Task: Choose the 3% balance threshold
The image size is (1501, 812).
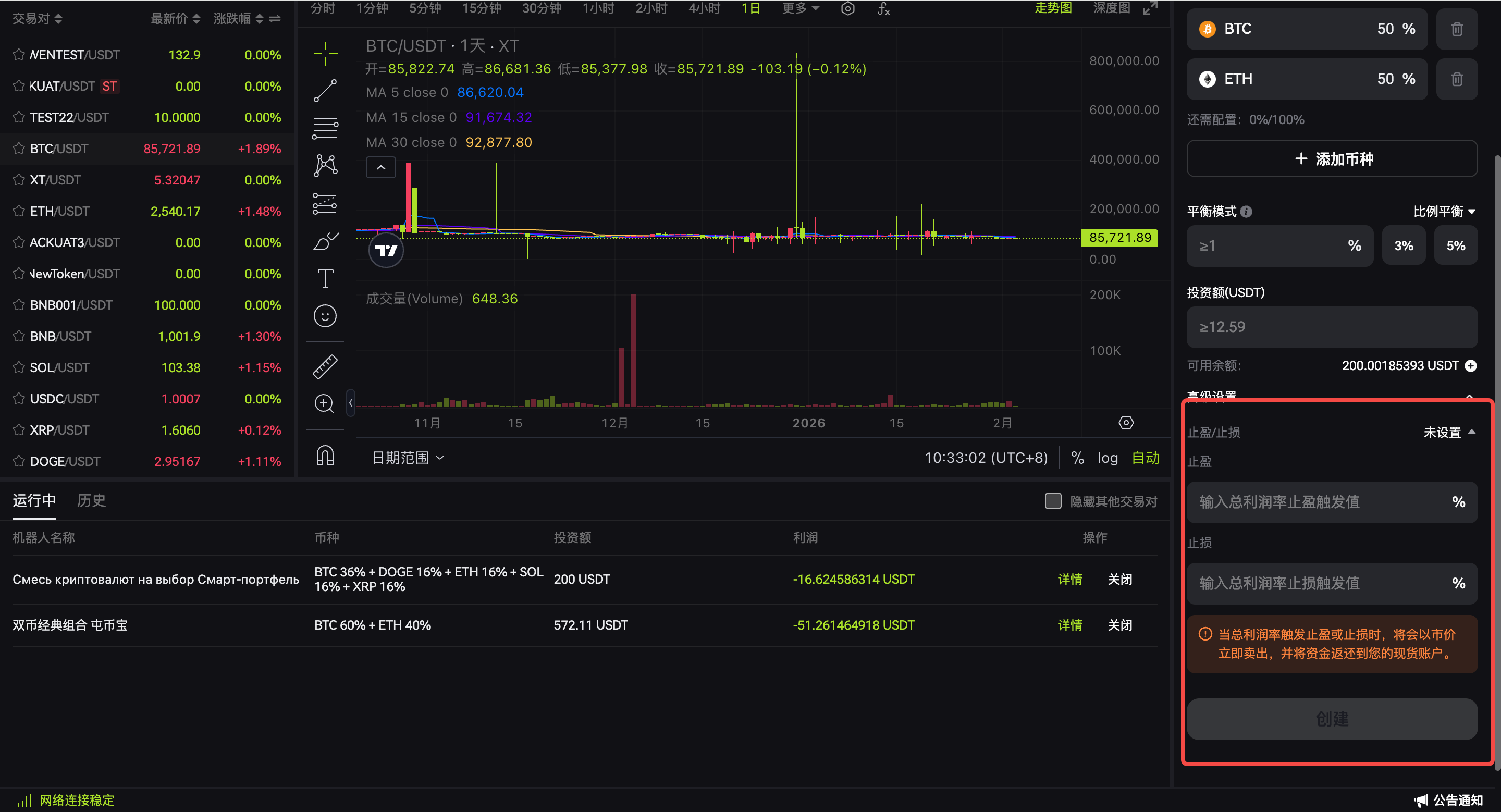Action: 1404,246
